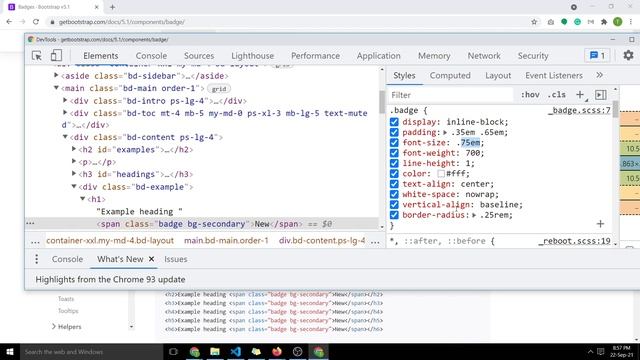Collapse the div bd-content node
Image resolution: width=640 pixels, height=360 pixels.
(65, 137)
